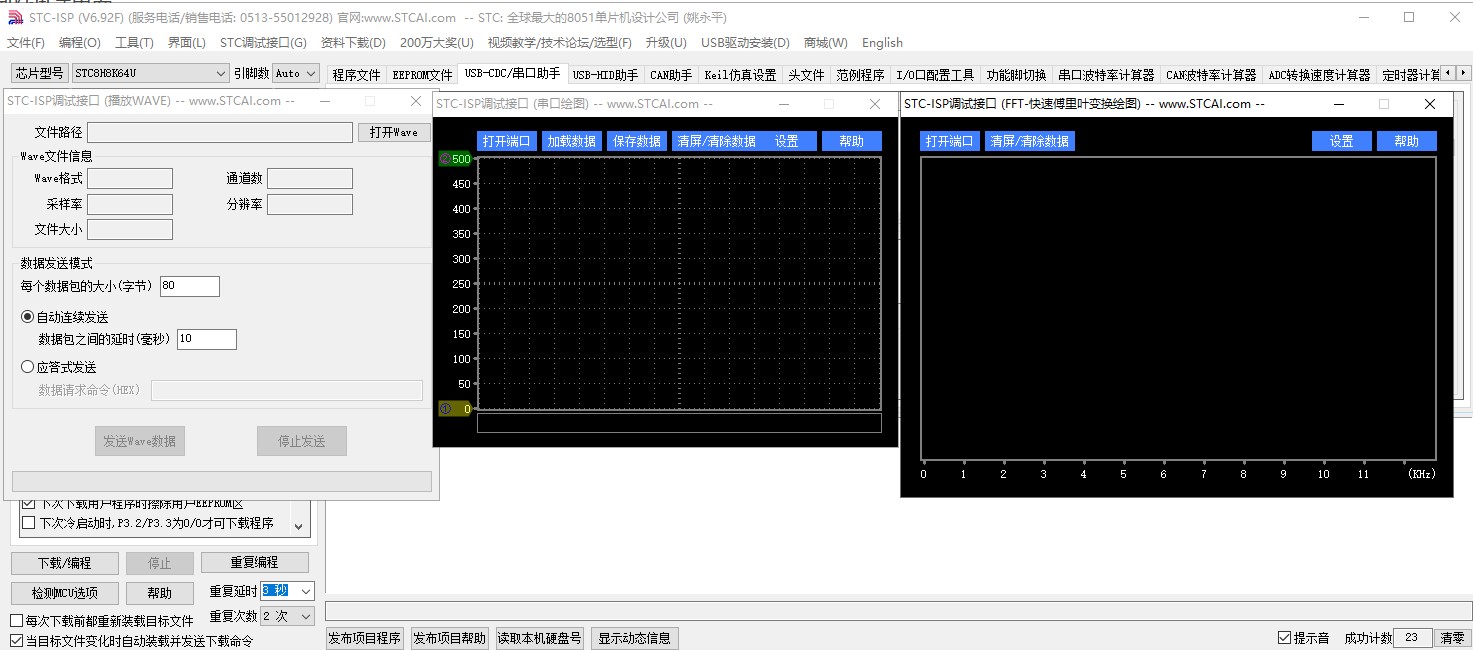Close the FFT plot debug window
Screen dimensions: 1473x650
pyautogui.click(x=1429, y=104)
